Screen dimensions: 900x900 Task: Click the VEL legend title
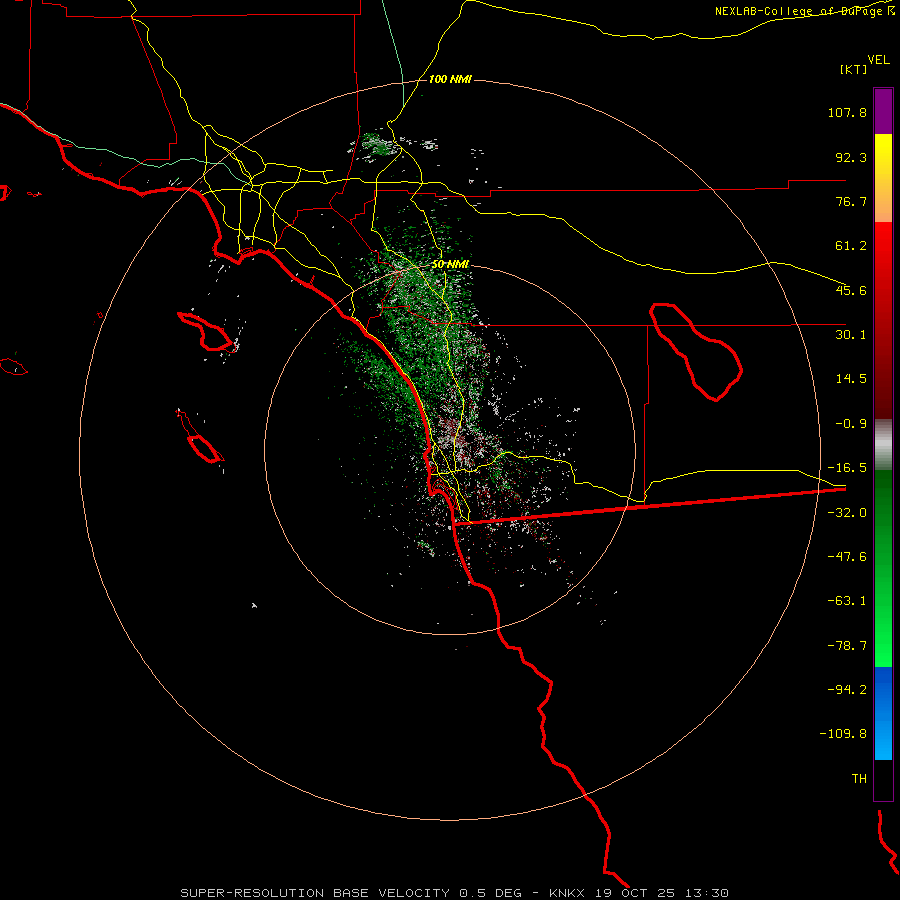click(x=878, y=59)
